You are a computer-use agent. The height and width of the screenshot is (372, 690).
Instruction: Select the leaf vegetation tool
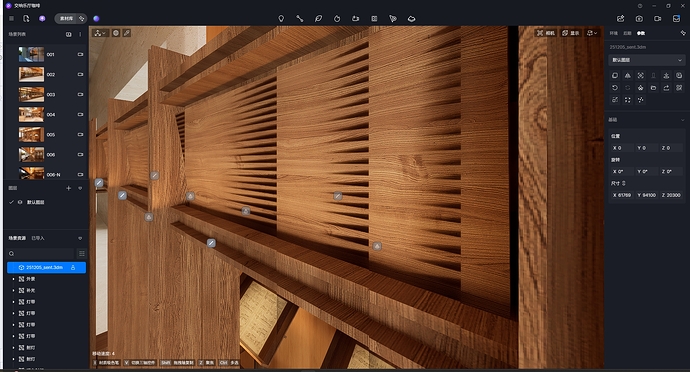(x=318, y=18)
